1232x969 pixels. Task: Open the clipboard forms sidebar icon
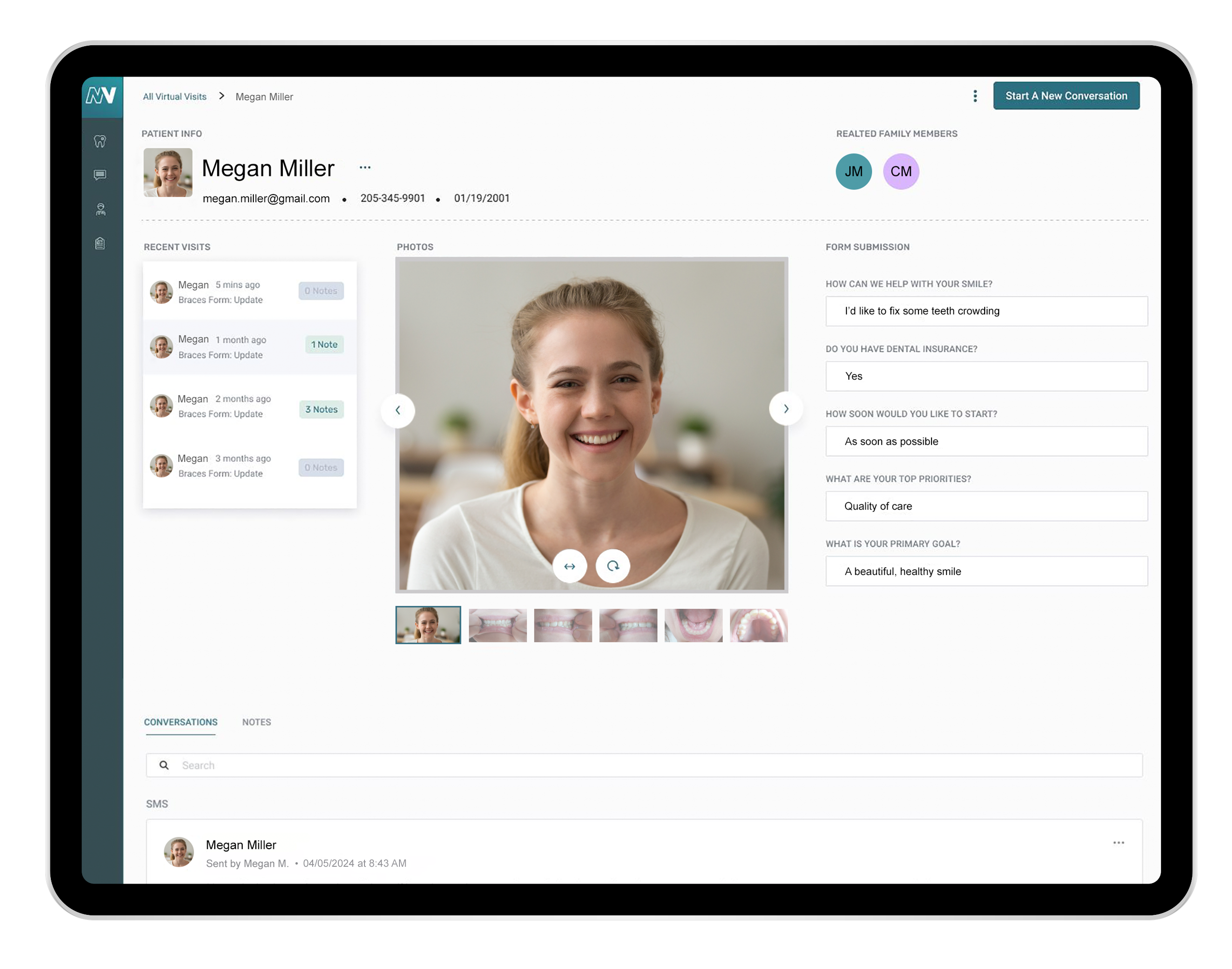click(x=100, y=243)
